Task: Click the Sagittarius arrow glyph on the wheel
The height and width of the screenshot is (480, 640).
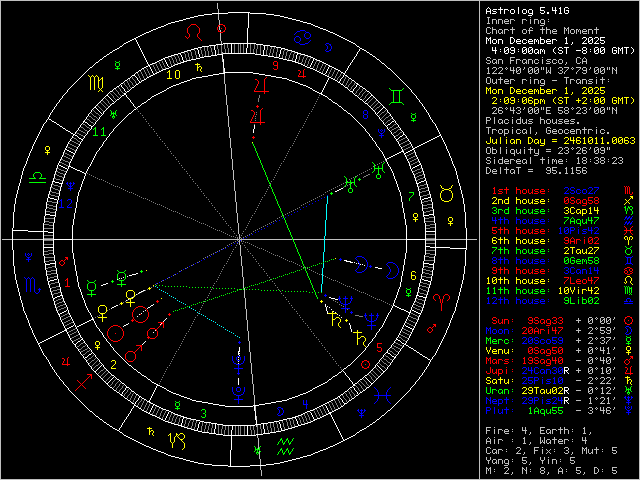Action: [84, 381]
